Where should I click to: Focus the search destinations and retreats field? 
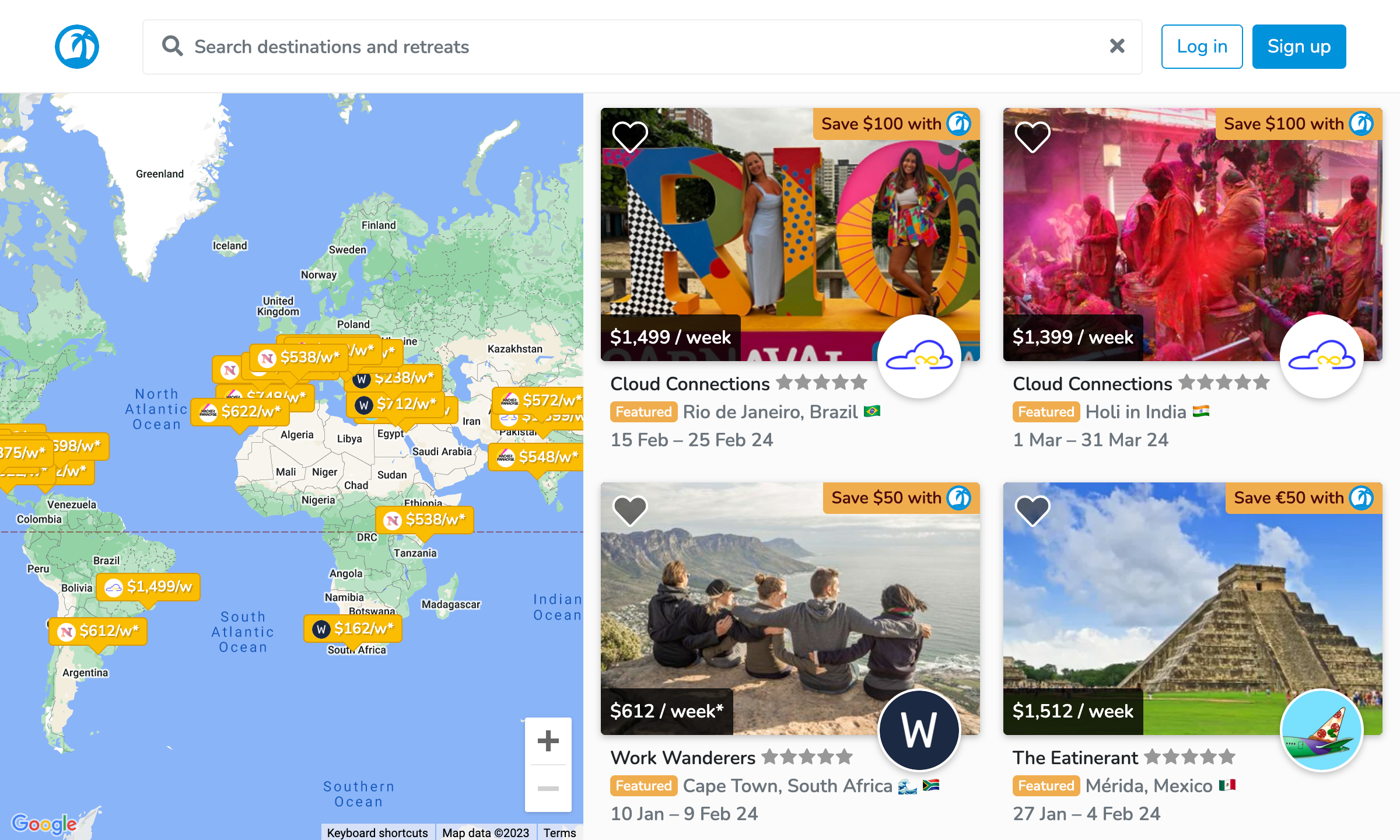pos(642,47)
